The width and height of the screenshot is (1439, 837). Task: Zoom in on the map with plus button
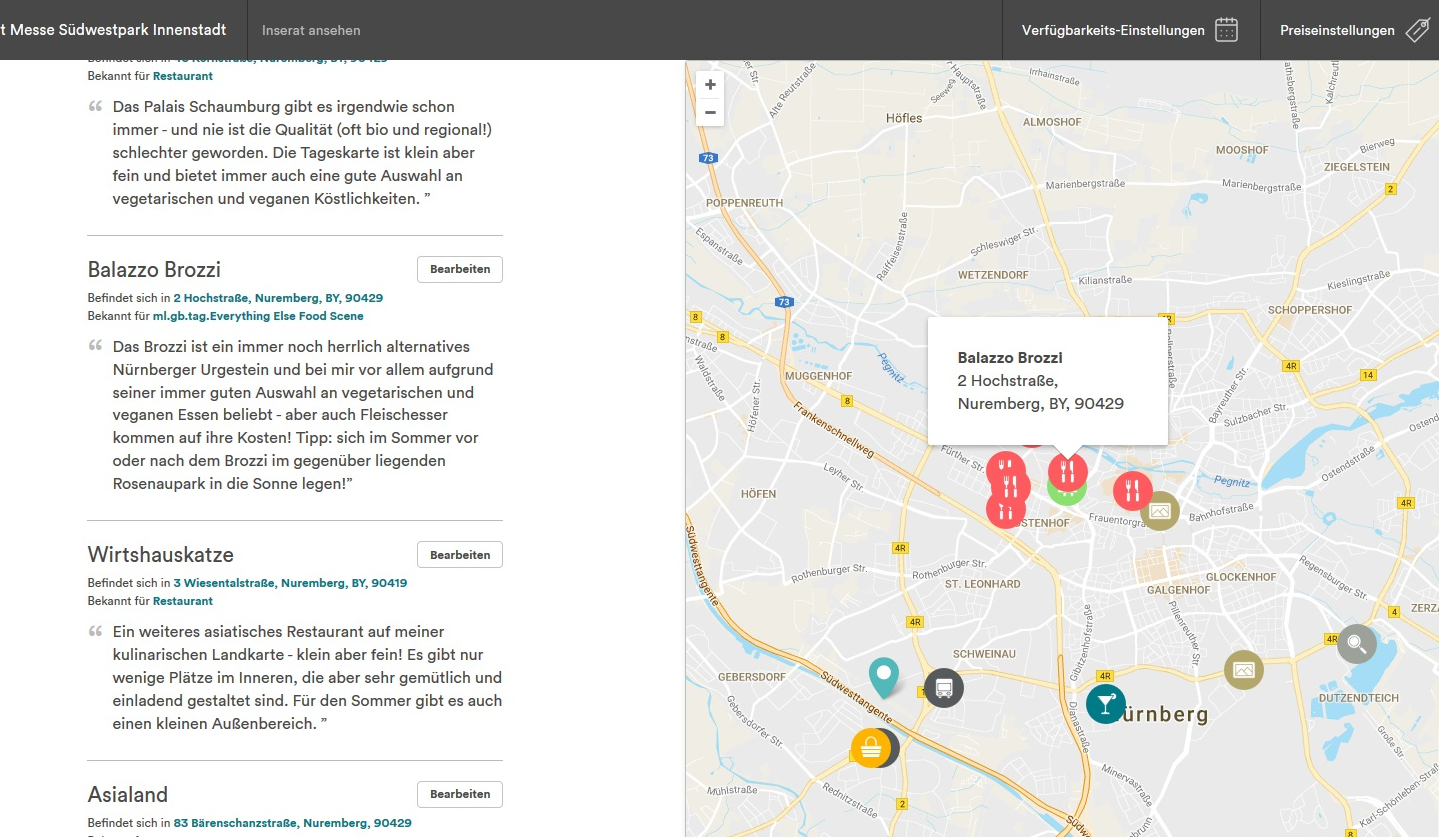click(710, 85)
